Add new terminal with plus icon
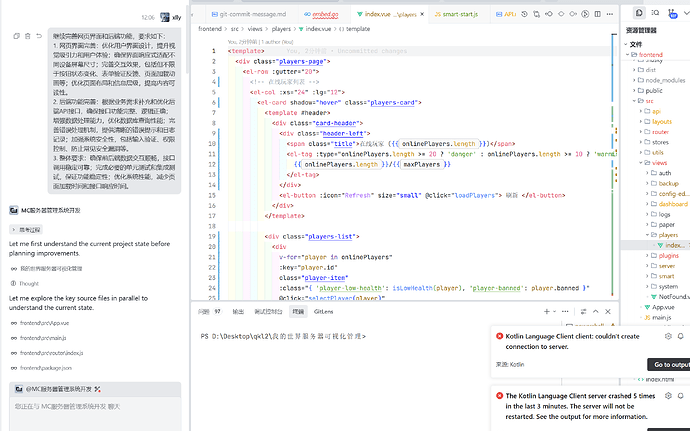 pos(547,311)
